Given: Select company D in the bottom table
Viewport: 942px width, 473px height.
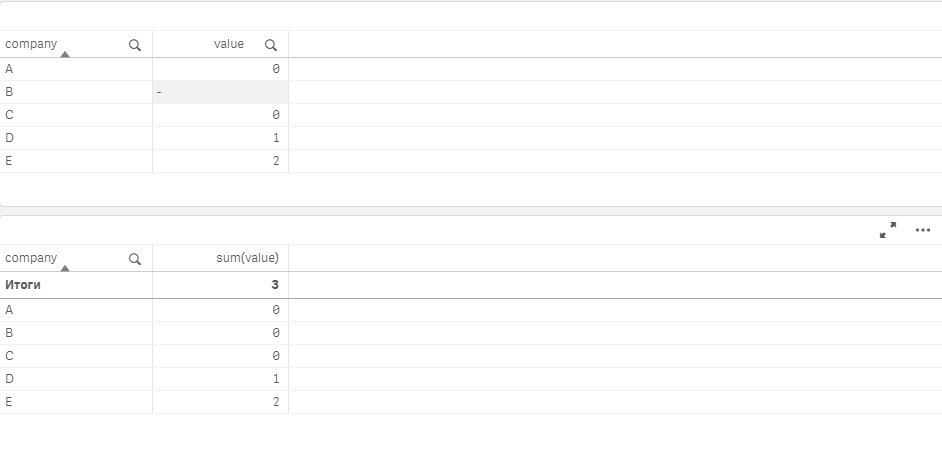Looking at the screenshot, I should 76,379.
